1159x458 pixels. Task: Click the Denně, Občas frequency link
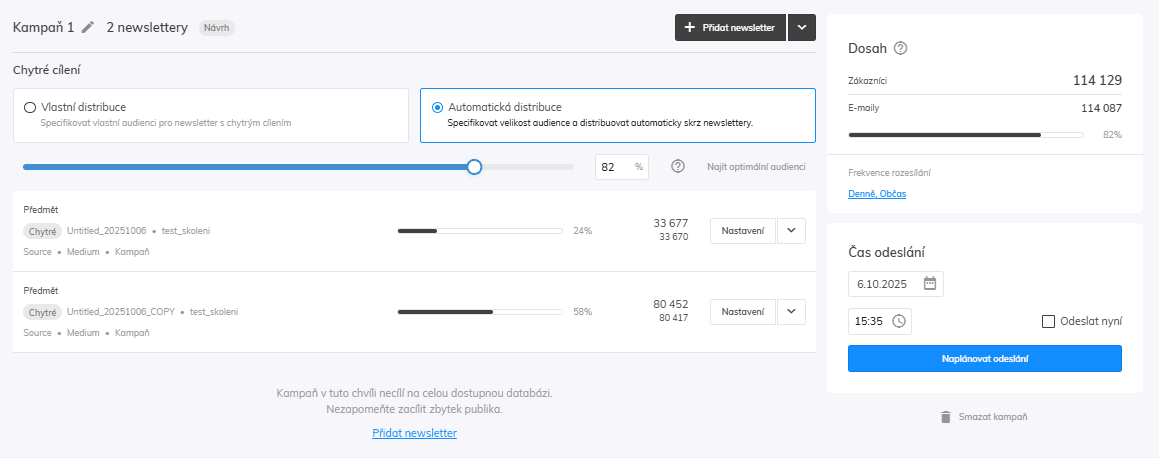coord(877,193)
